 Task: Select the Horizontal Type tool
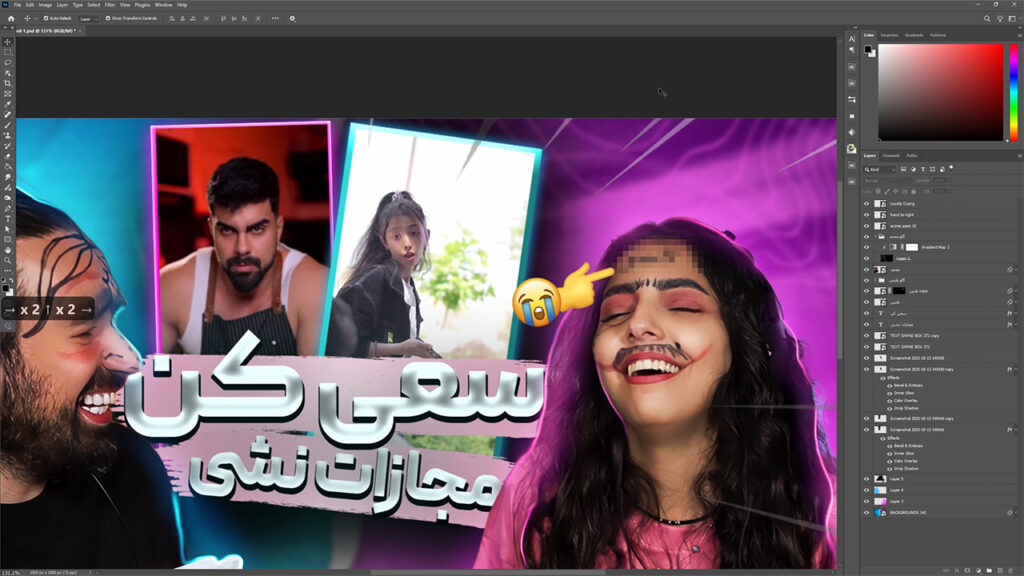click(8, 218)
